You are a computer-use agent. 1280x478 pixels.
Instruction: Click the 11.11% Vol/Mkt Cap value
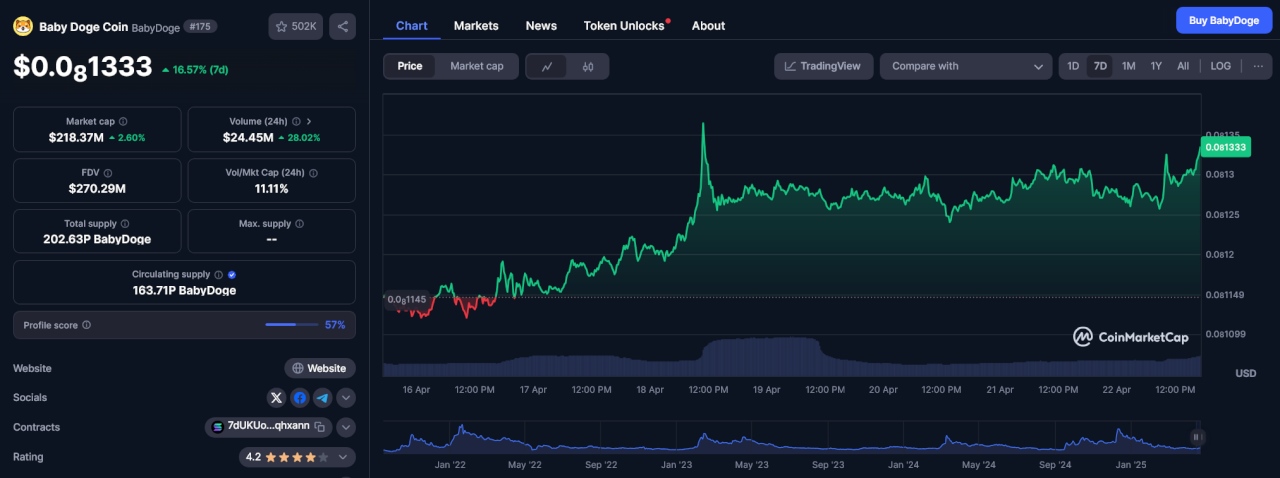tap(271, 188)
